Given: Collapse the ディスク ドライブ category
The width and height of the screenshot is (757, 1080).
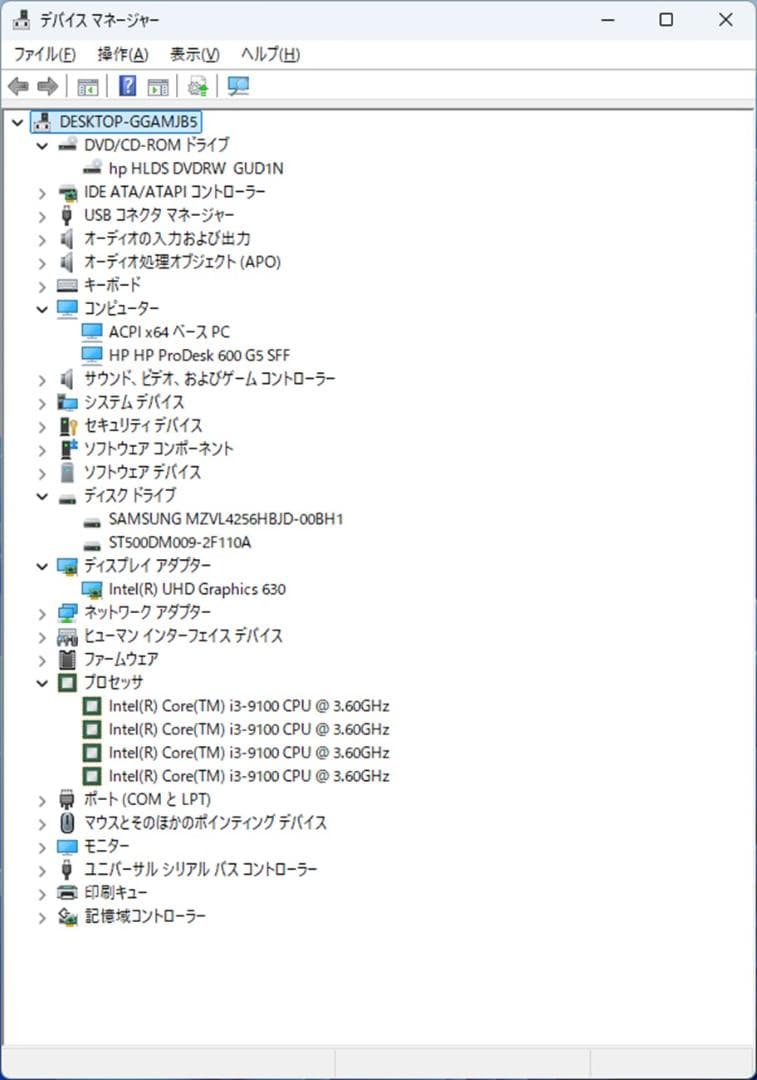Looking at the screenshot, I should (42, 497).
